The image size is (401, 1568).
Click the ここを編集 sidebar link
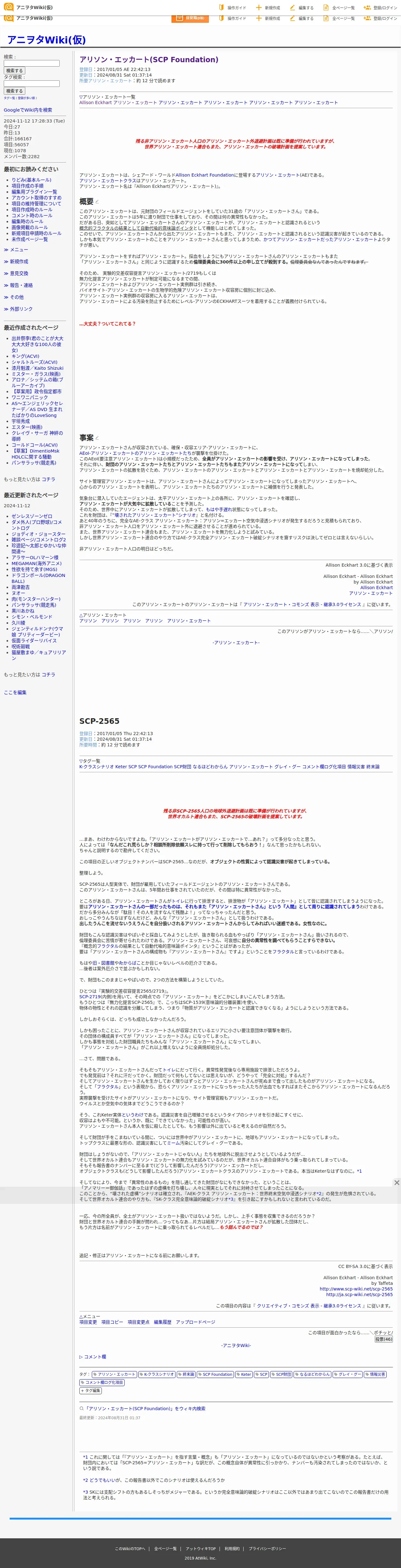click(15, 692)
